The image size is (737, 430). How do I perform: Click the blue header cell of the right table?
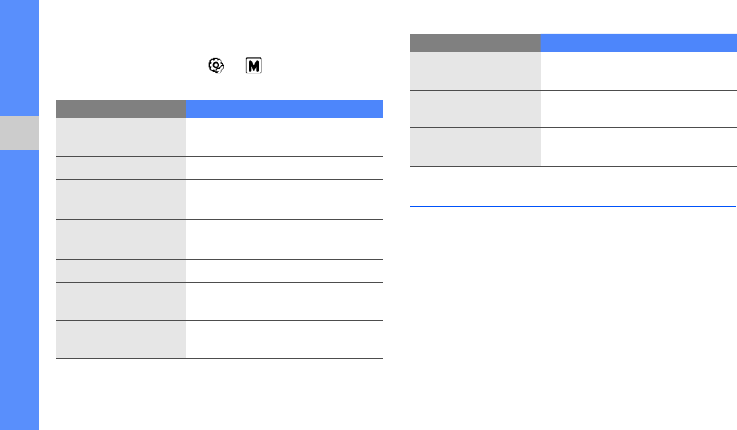638,43
